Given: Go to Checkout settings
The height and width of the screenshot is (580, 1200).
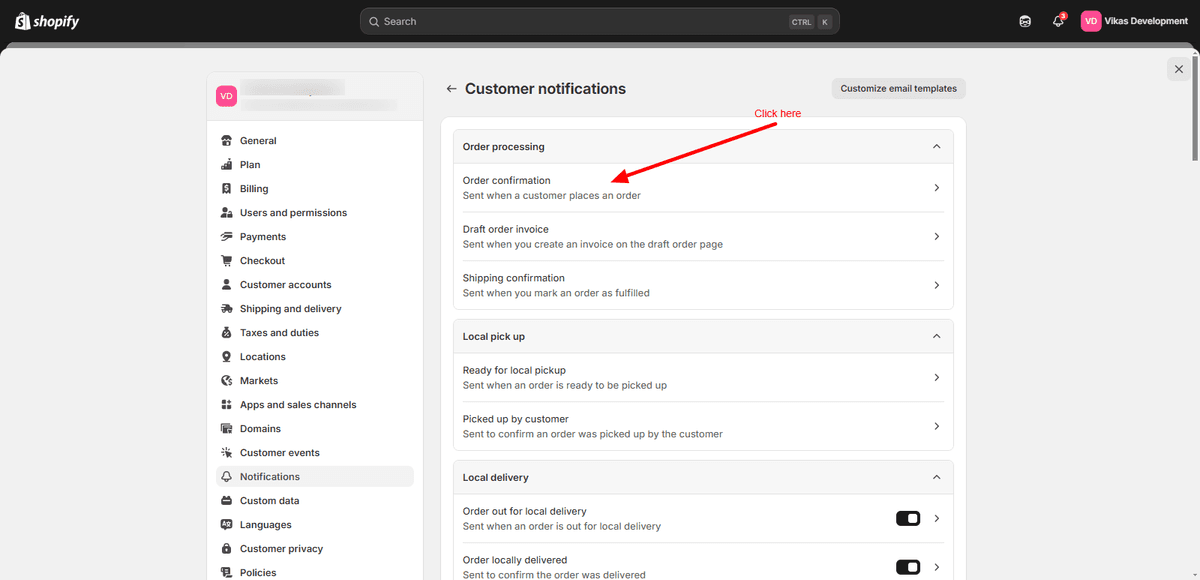Looking at the screenshot, I should point(315,261).
